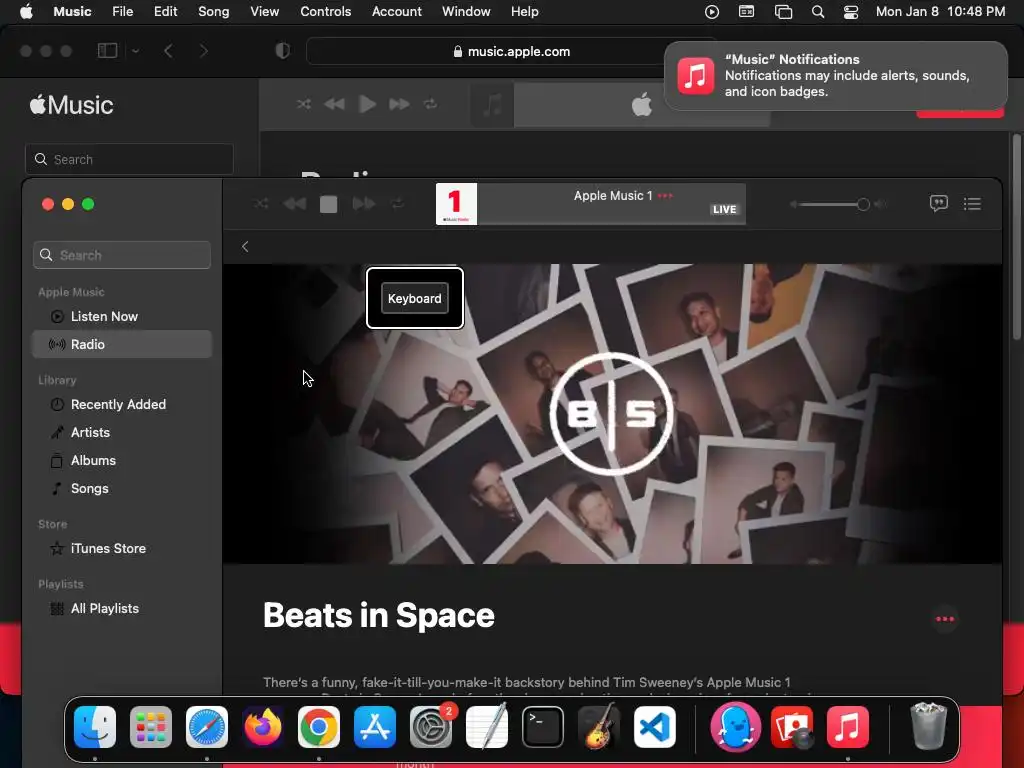Open Spotlight search in menu bar

(818, 12)
